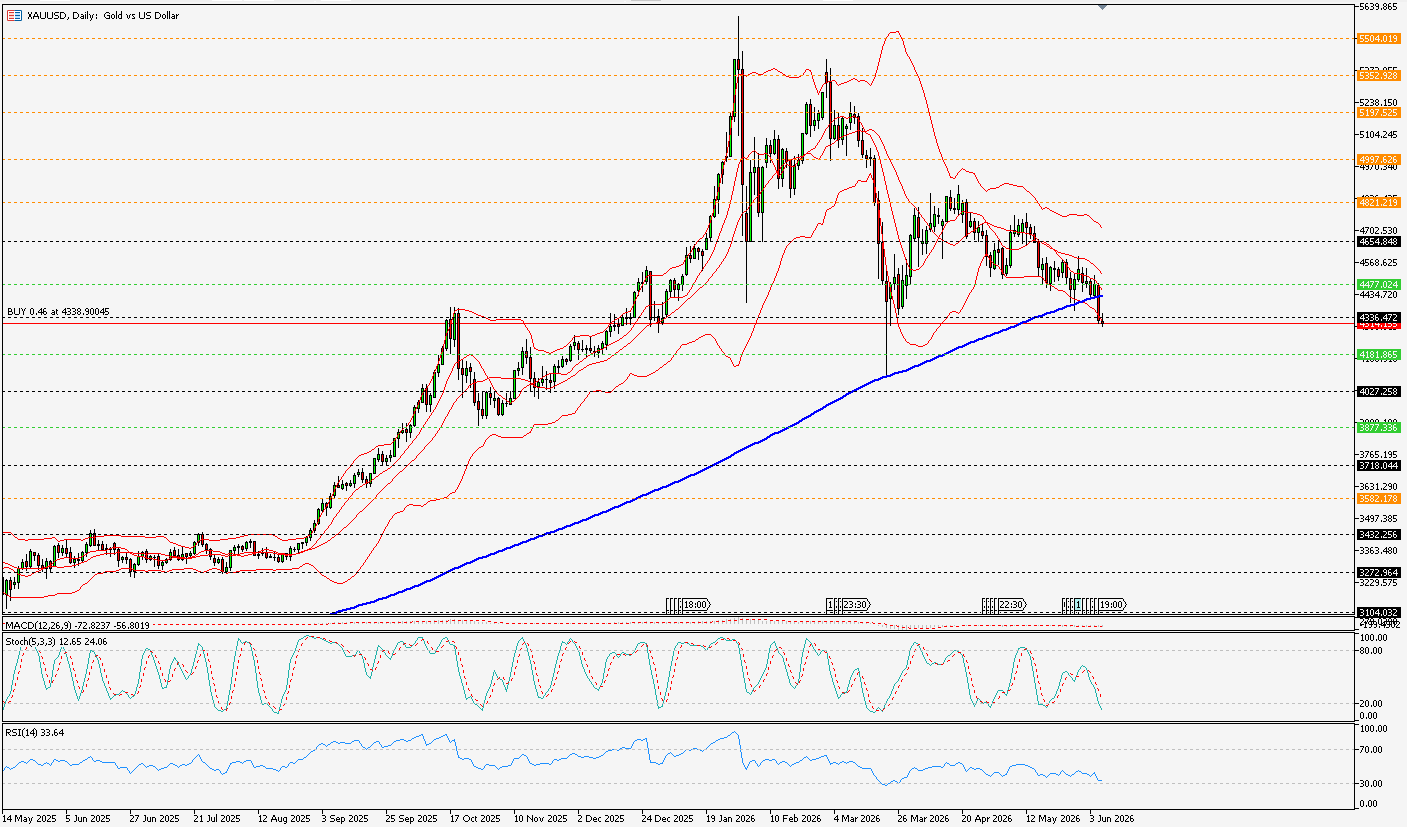Click the 12 May 2026 date label
The height and width of the screenshot is (827, 1407).
pyautogui.click(x=1051, y=817)
